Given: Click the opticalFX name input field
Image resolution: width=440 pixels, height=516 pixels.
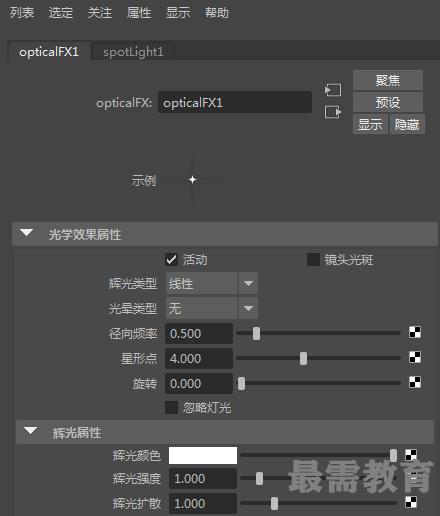Looking at the screenshot, I should [235, 102].
